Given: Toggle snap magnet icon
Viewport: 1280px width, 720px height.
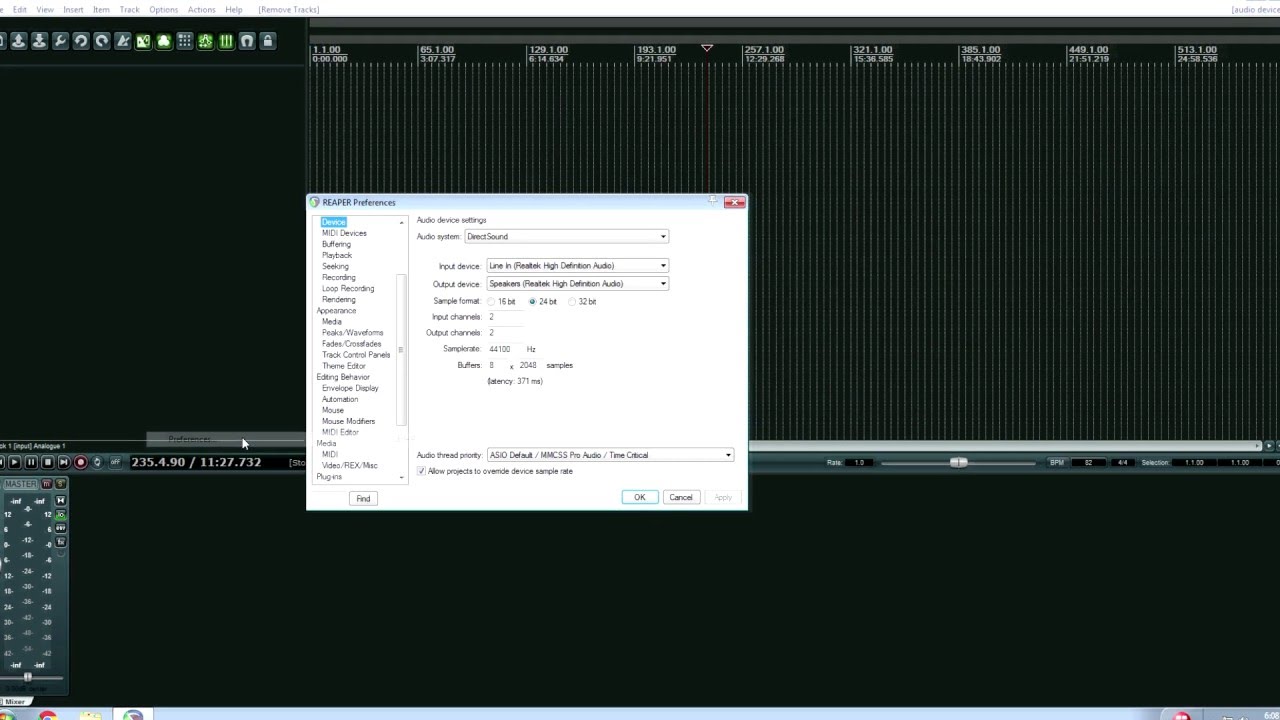Looking at the screenshot, I should (247, 41).
